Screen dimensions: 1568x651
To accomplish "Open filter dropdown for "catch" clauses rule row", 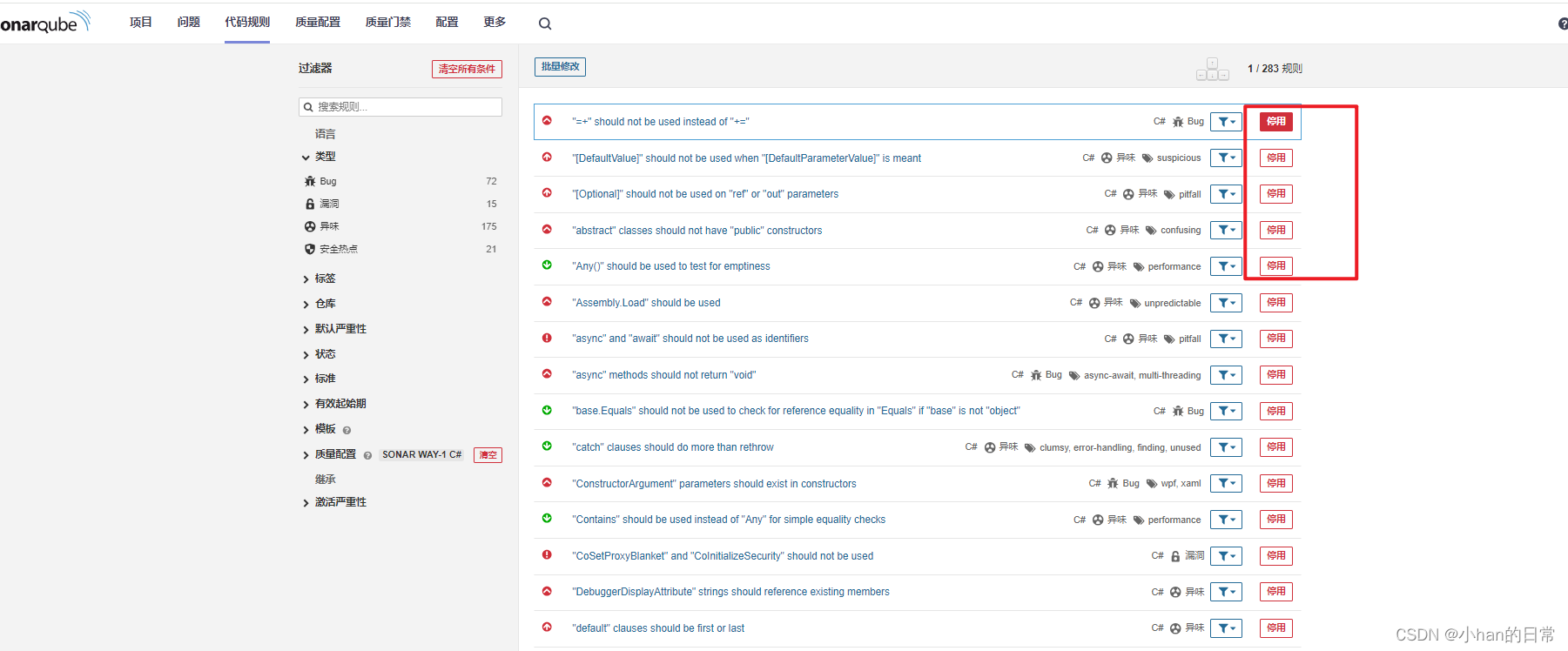I will point(1226,447).
